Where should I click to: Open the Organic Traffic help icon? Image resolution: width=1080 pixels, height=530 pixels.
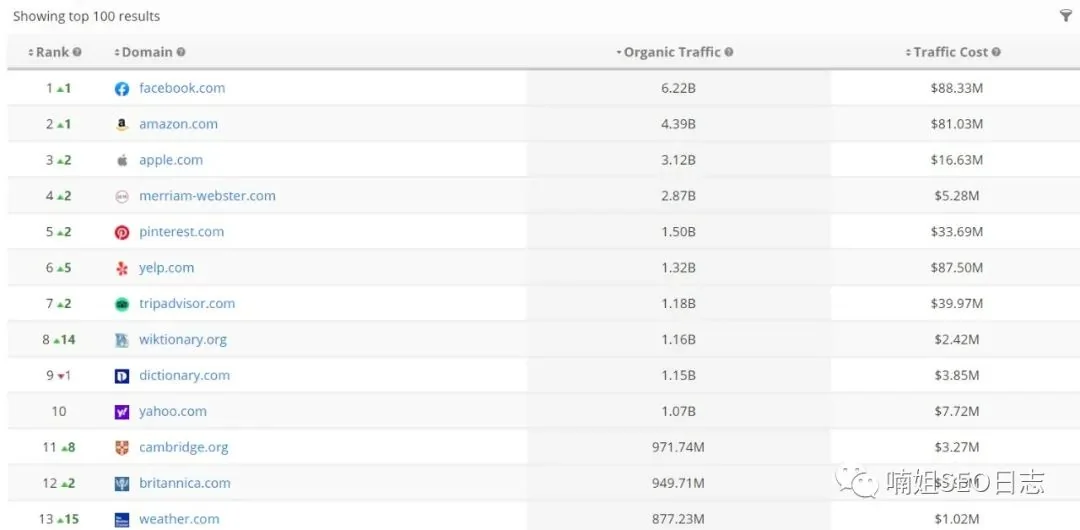click(729, 52)
